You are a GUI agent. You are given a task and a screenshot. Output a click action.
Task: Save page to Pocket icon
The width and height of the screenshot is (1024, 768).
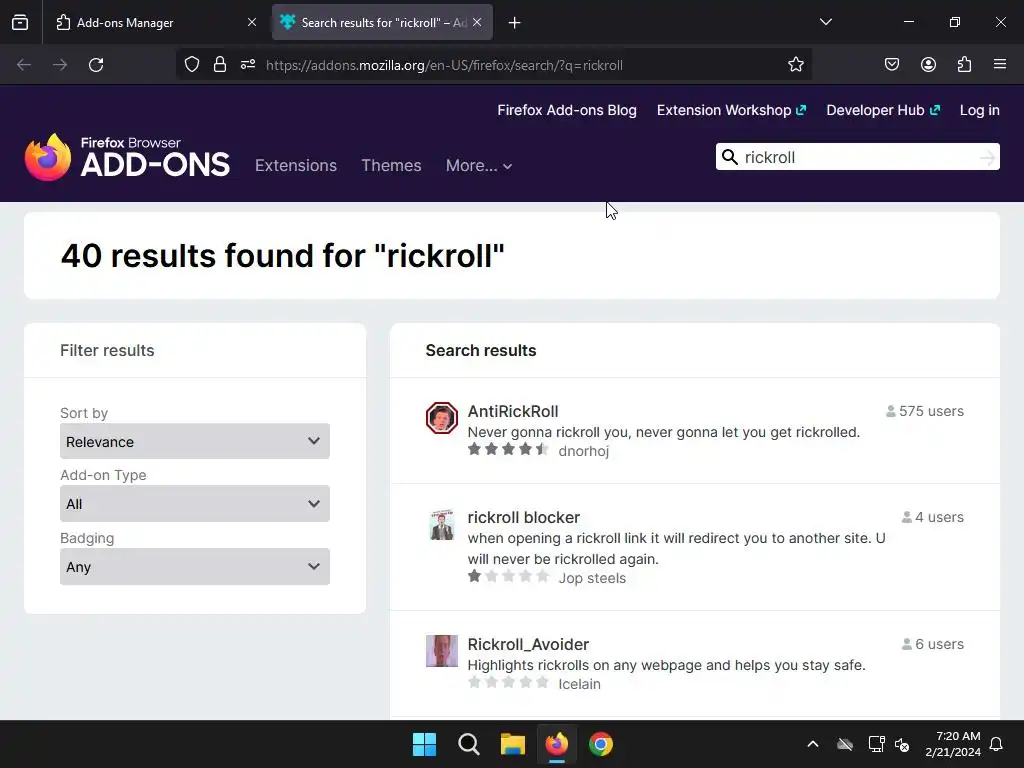click(x=892, y=65)
